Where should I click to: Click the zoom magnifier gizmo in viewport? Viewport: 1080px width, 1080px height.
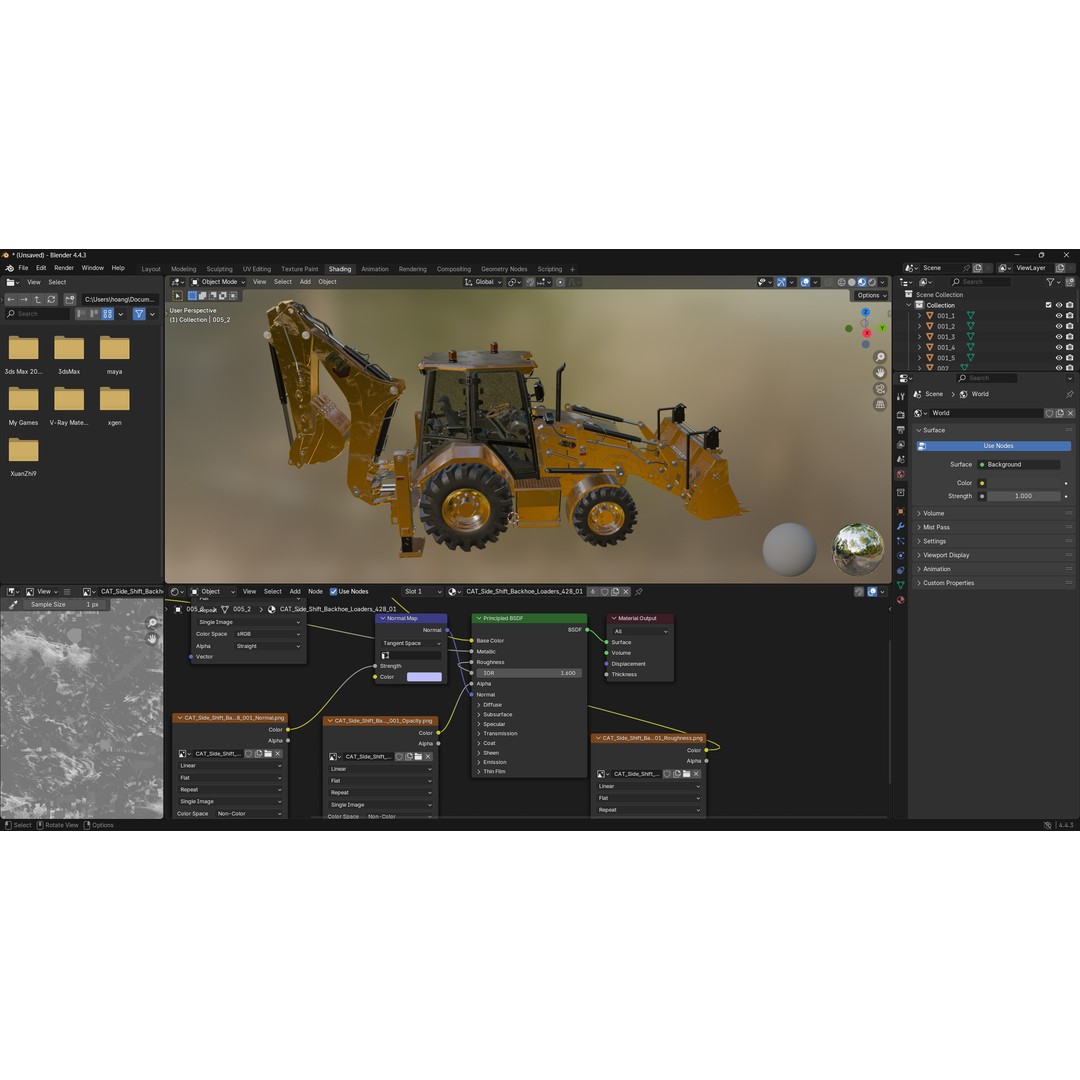click(x=880, y=357)
